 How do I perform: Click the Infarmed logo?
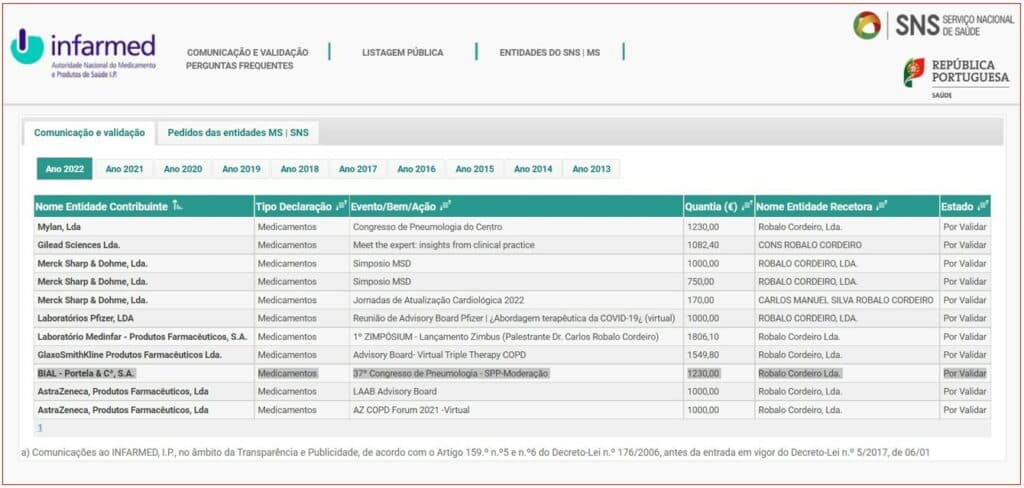coord(83,54)
